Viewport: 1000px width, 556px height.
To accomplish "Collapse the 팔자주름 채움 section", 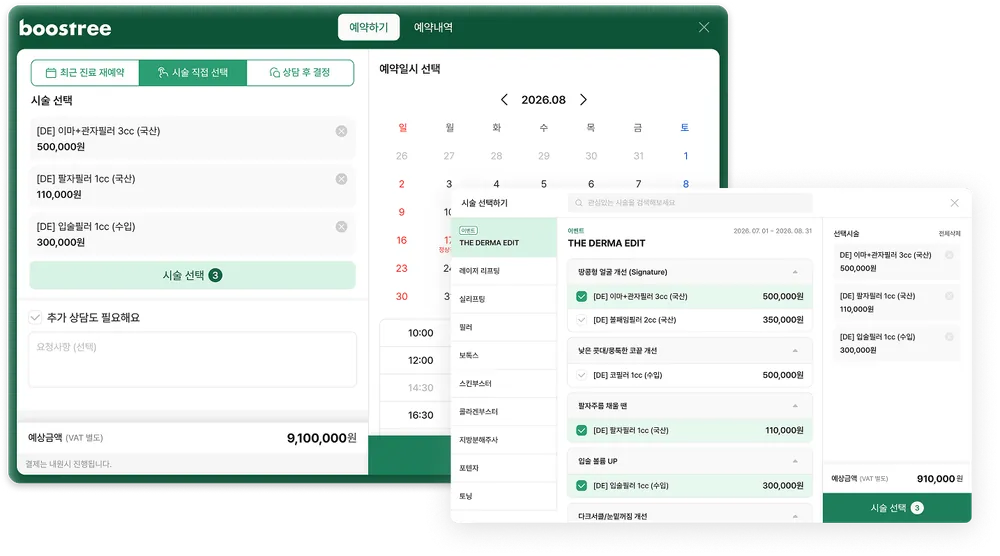I will coord(795,406).
